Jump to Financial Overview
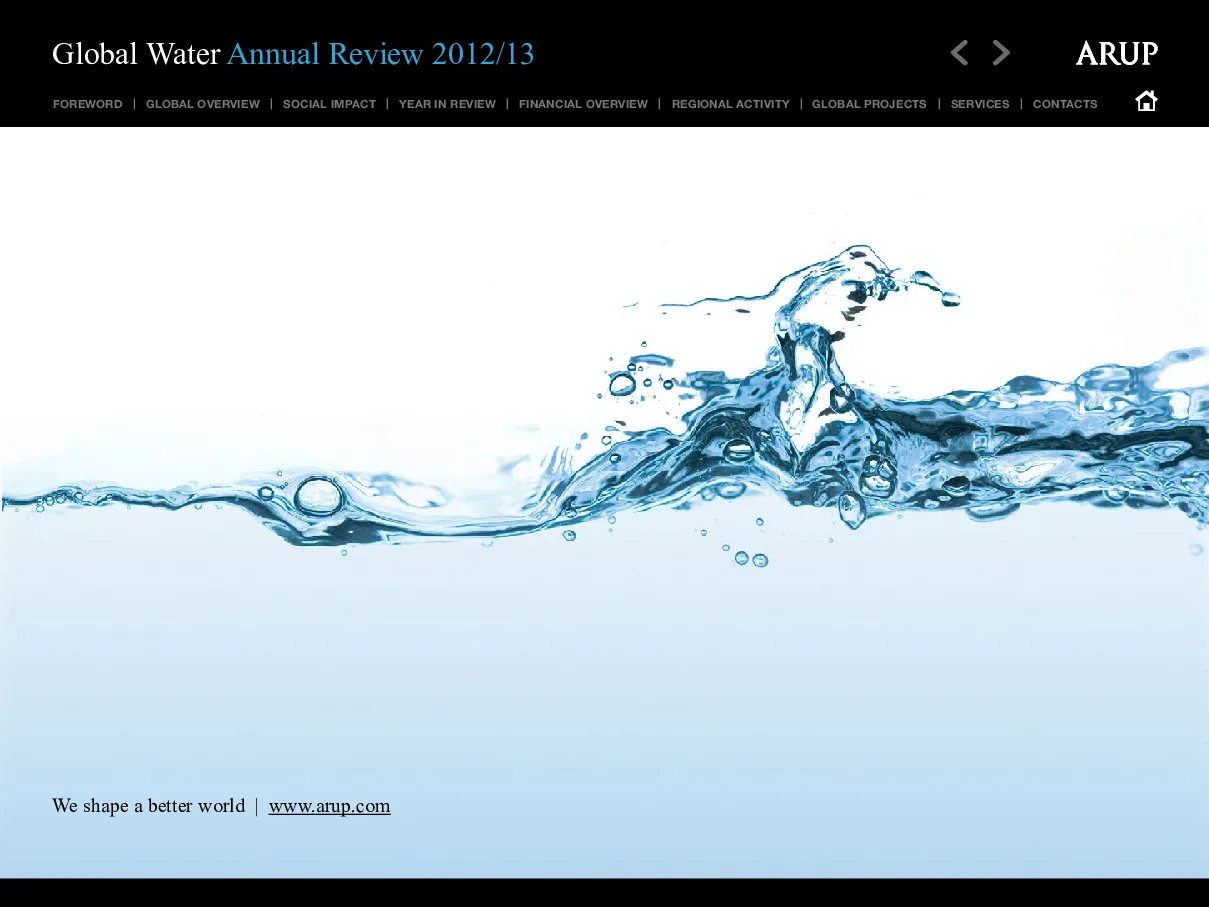Image resolution: width=1209 pixels, height=907 pixels. point(583,104)
